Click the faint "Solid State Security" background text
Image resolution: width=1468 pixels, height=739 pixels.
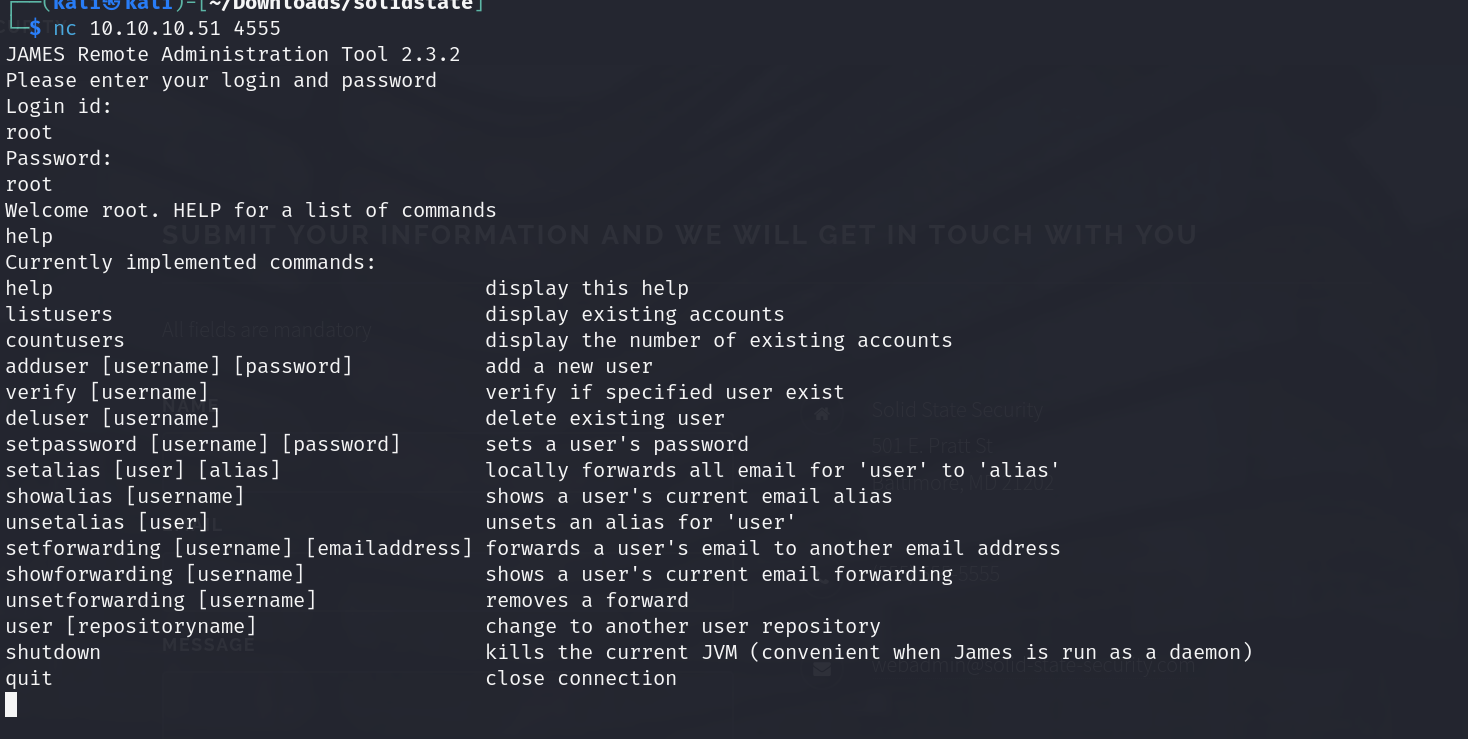(957, 410)
